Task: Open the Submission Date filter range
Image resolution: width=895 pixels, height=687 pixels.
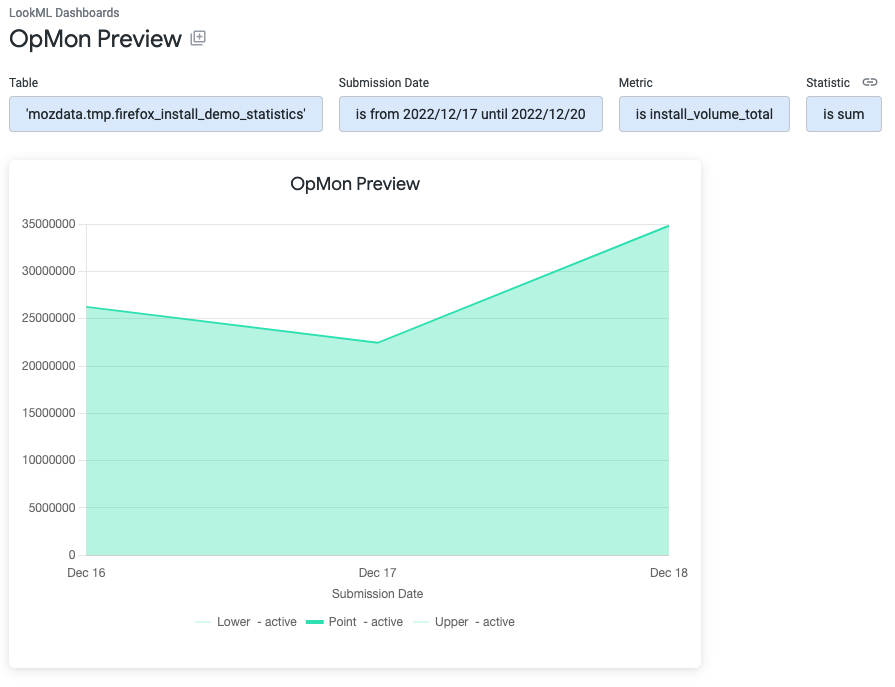Action: point(470,114)
